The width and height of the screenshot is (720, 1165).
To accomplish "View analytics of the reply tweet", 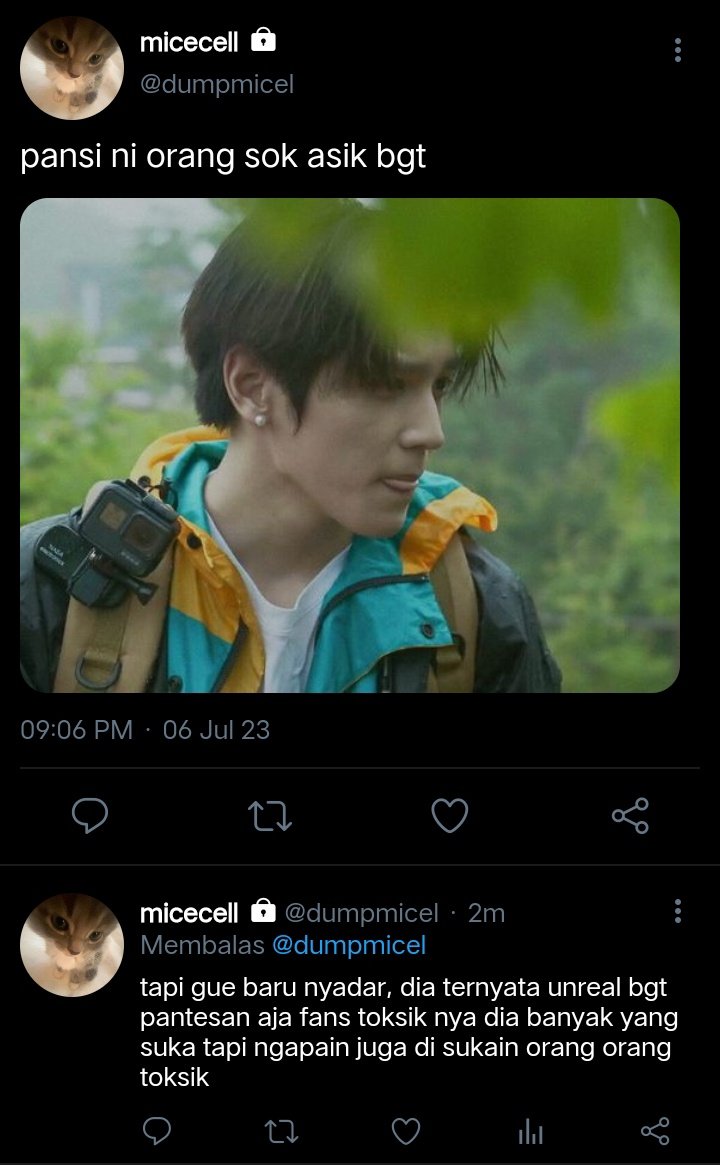I will pos(531,1132).
